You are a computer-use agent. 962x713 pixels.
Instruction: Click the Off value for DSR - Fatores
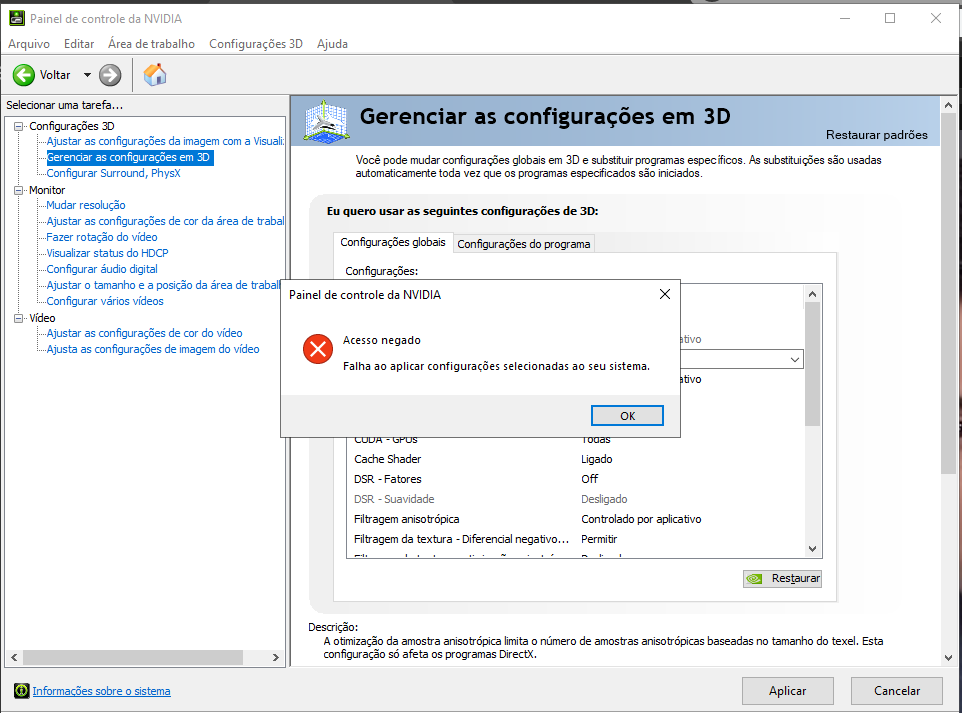click(x=590, y=479)
